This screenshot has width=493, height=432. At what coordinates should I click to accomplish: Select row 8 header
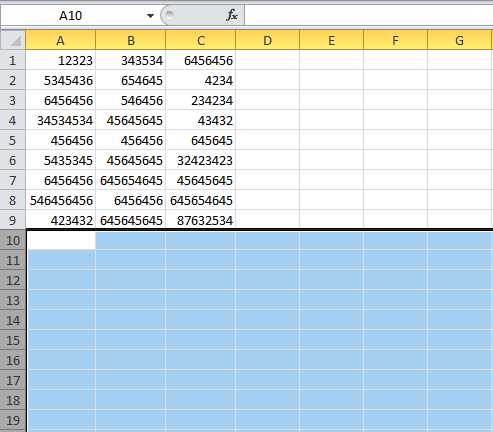click(x=13, y=200)
